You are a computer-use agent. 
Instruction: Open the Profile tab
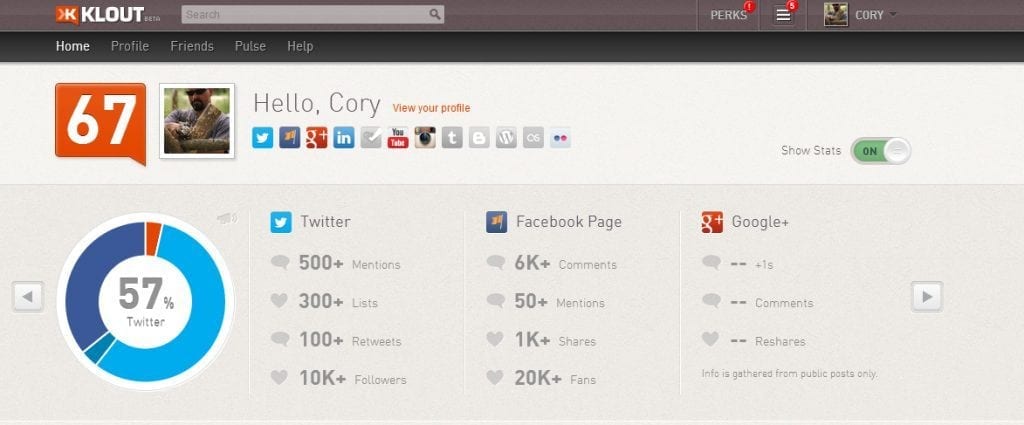pyautogui.click(x=130, y=46)
